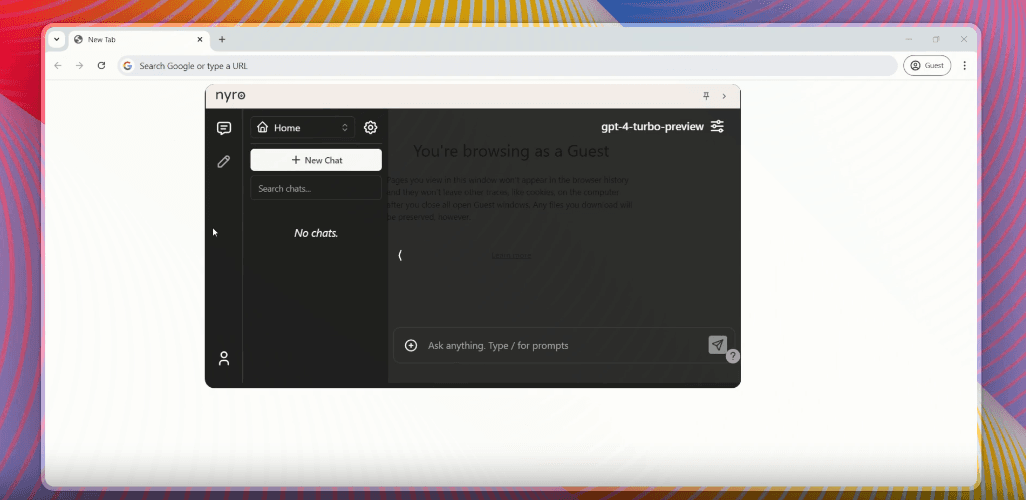Open the tab search dropdown arrow
The height and width of the screenshot is (500, 1026).
point(57,39)
